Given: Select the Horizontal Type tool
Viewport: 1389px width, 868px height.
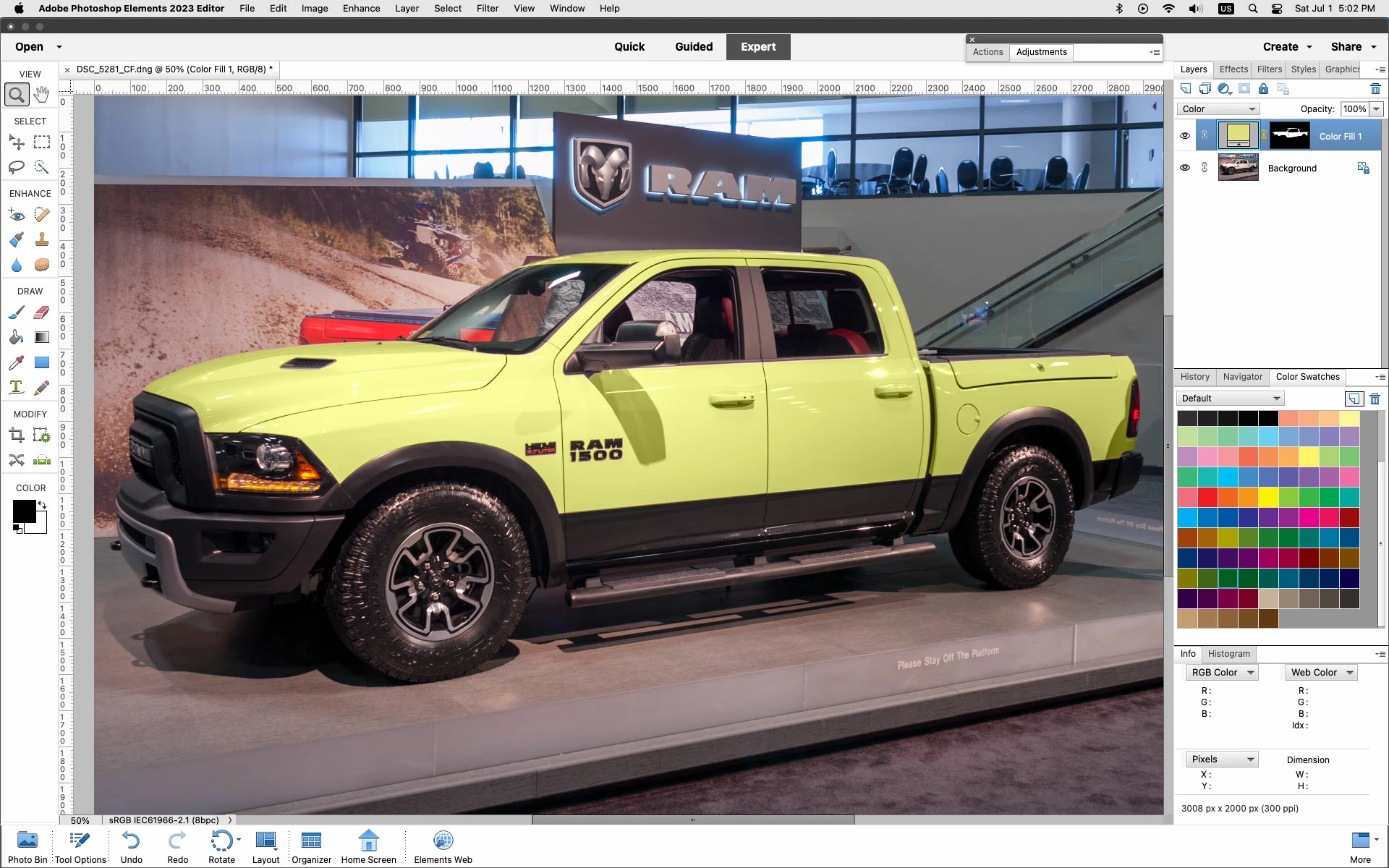Looking at the screenshot, I should click(17, 388).
